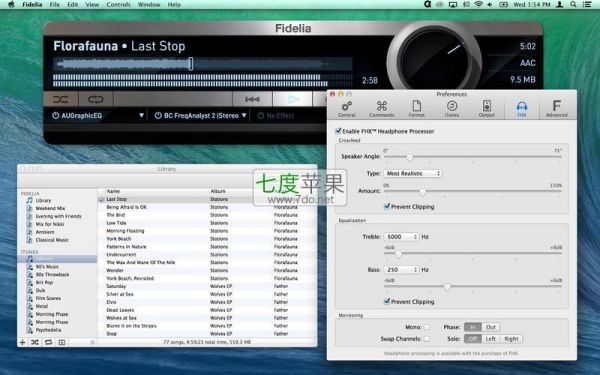
Task: Open the BC FreqAnalyst 2 dropdown arrow
Action: [244, 115]
